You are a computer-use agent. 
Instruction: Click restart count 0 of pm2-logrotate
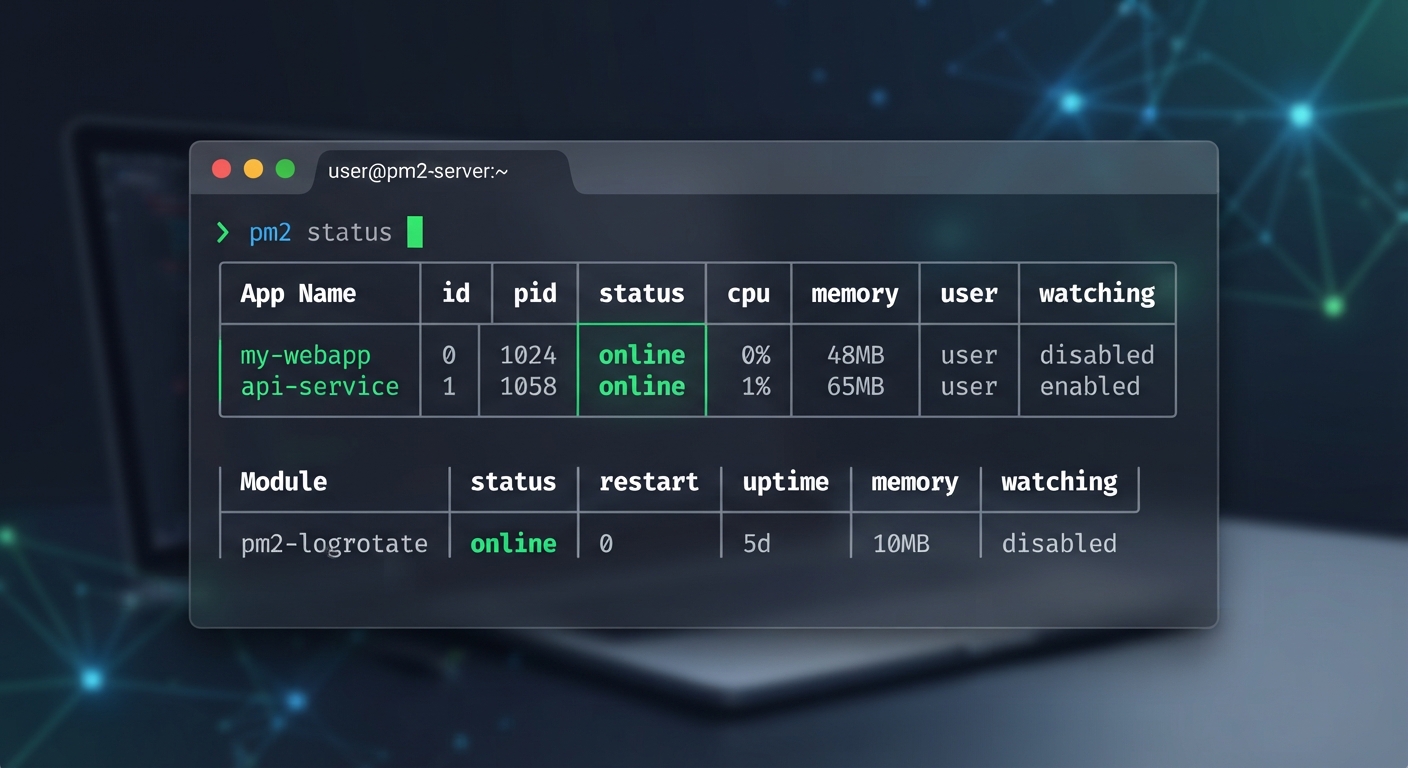pos(606,544)
